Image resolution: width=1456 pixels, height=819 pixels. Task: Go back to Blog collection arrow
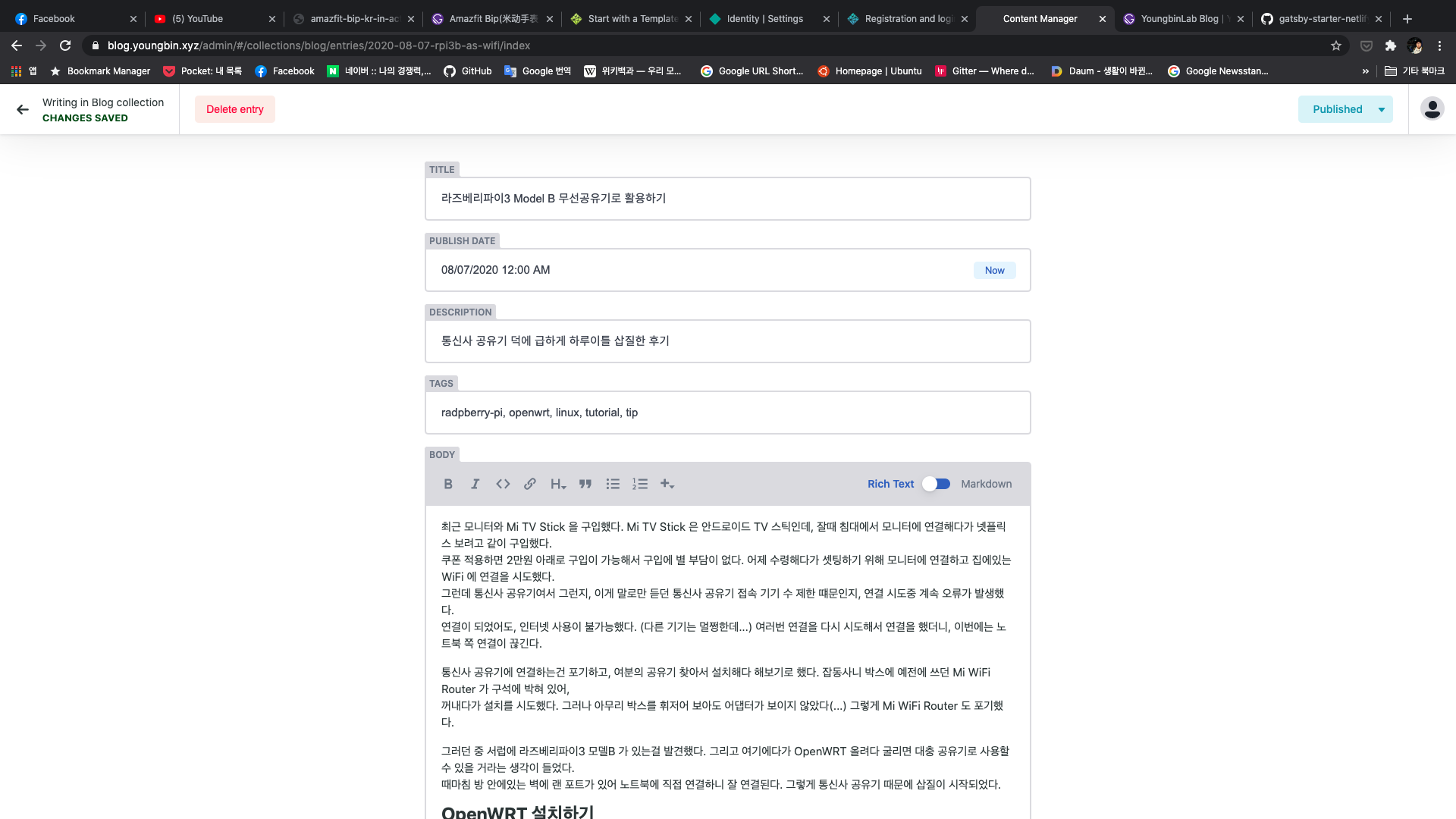coord(23,109)
